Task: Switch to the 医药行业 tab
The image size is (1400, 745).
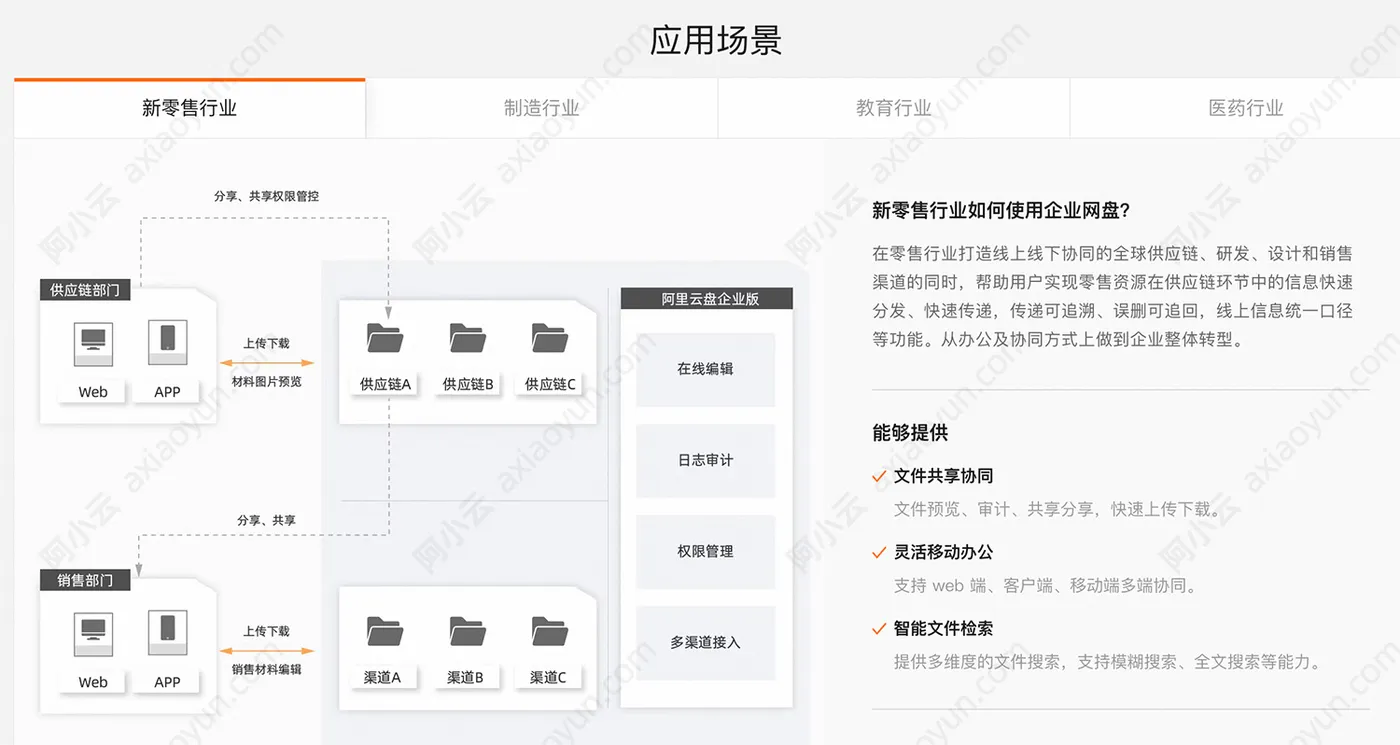Action: point(1245,108)
